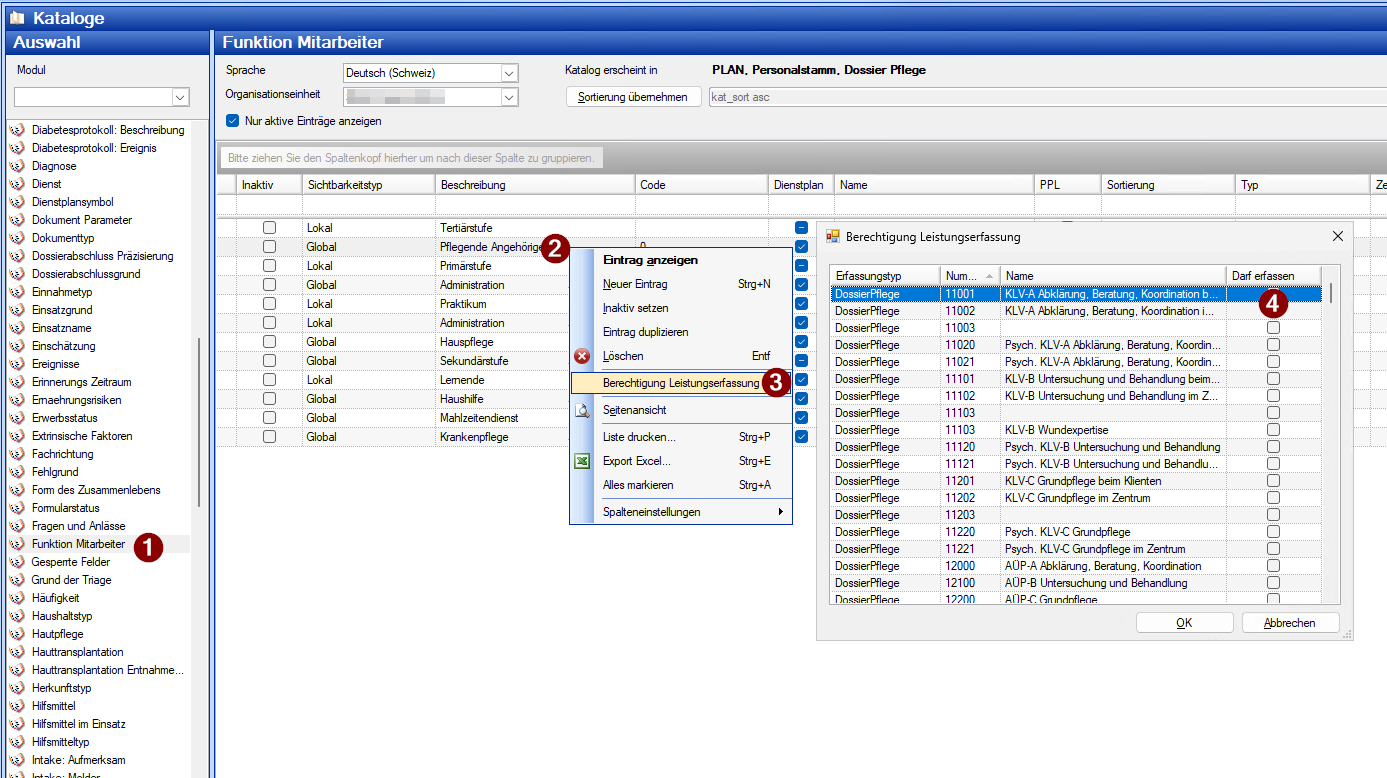This screenshot has height=778, width=1387.
Task: Open the Sprache dropdown
Action: [509, 73]
